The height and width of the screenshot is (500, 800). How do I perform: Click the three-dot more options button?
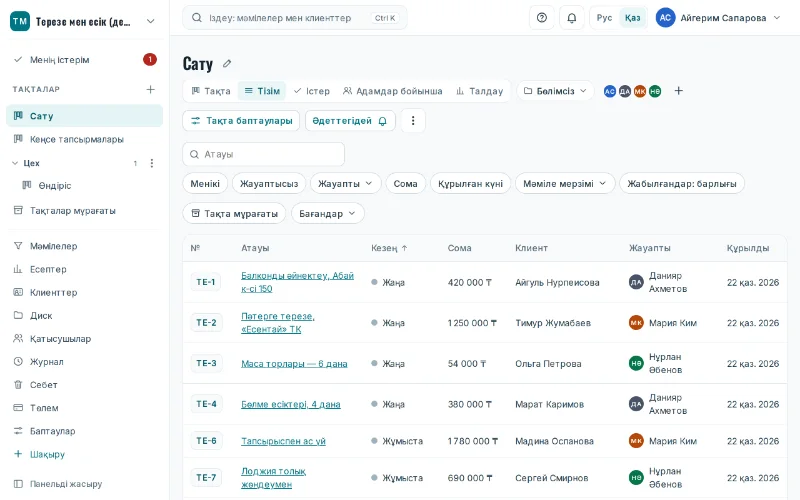413,121
